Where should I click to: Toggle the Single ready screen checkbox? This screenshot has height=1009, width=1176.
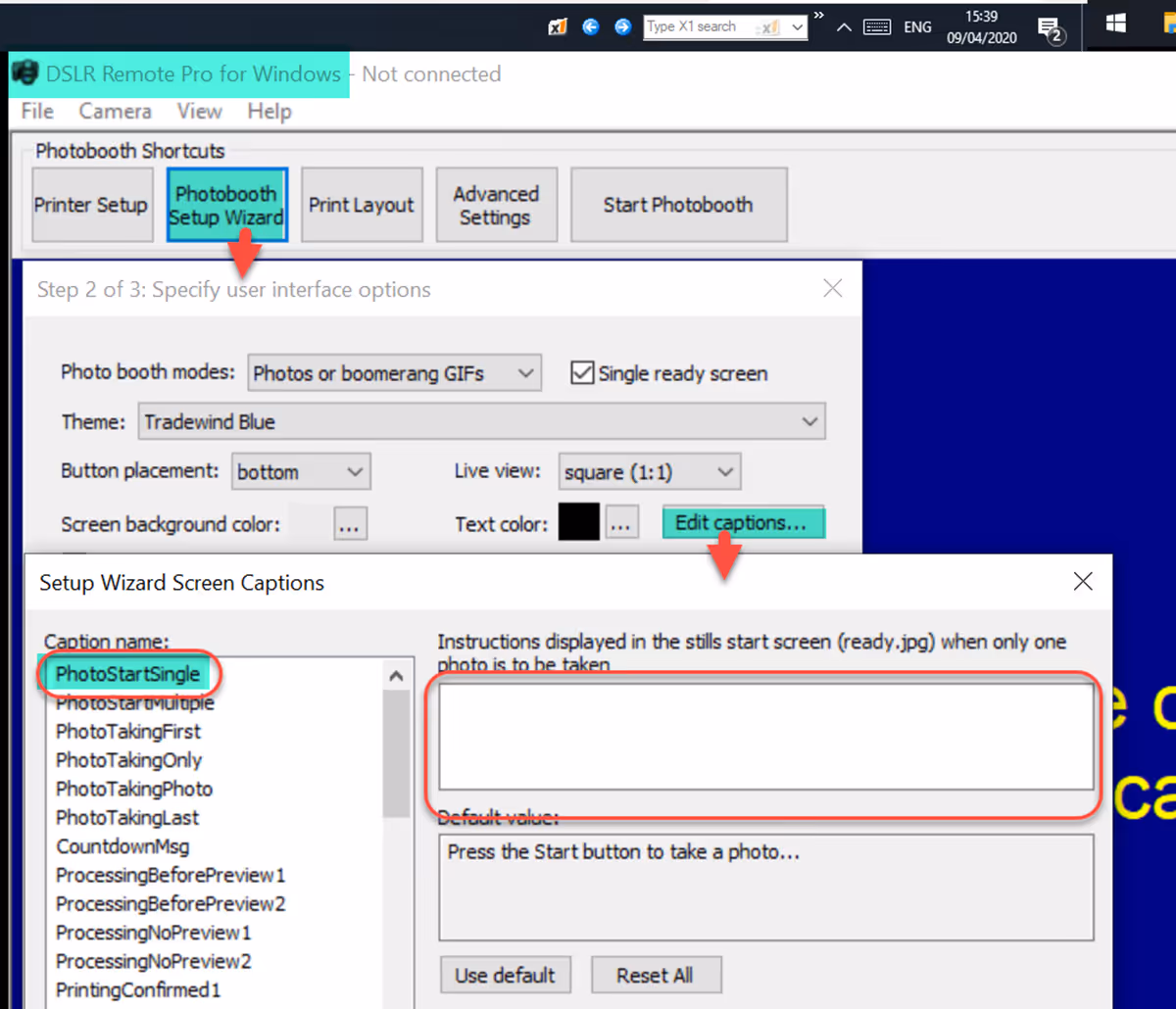[x=582, y=373]
